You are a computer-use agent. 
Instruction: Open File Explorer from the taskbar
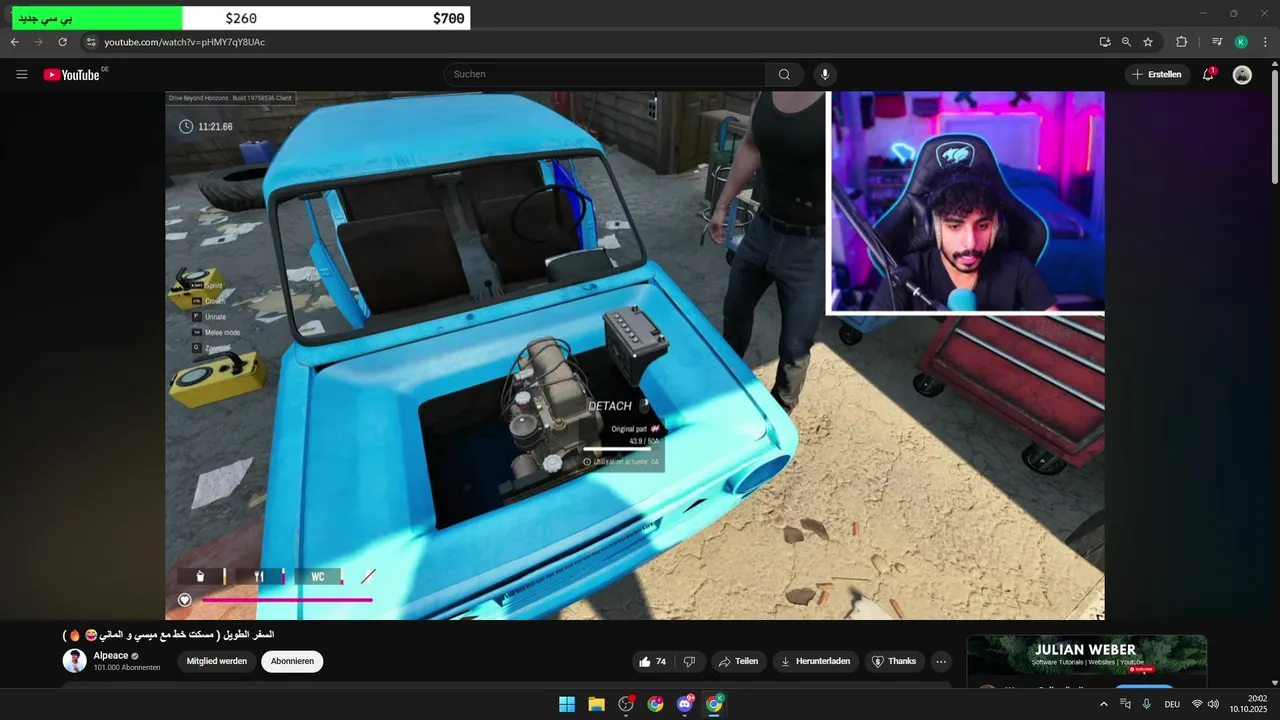[596, 704]
